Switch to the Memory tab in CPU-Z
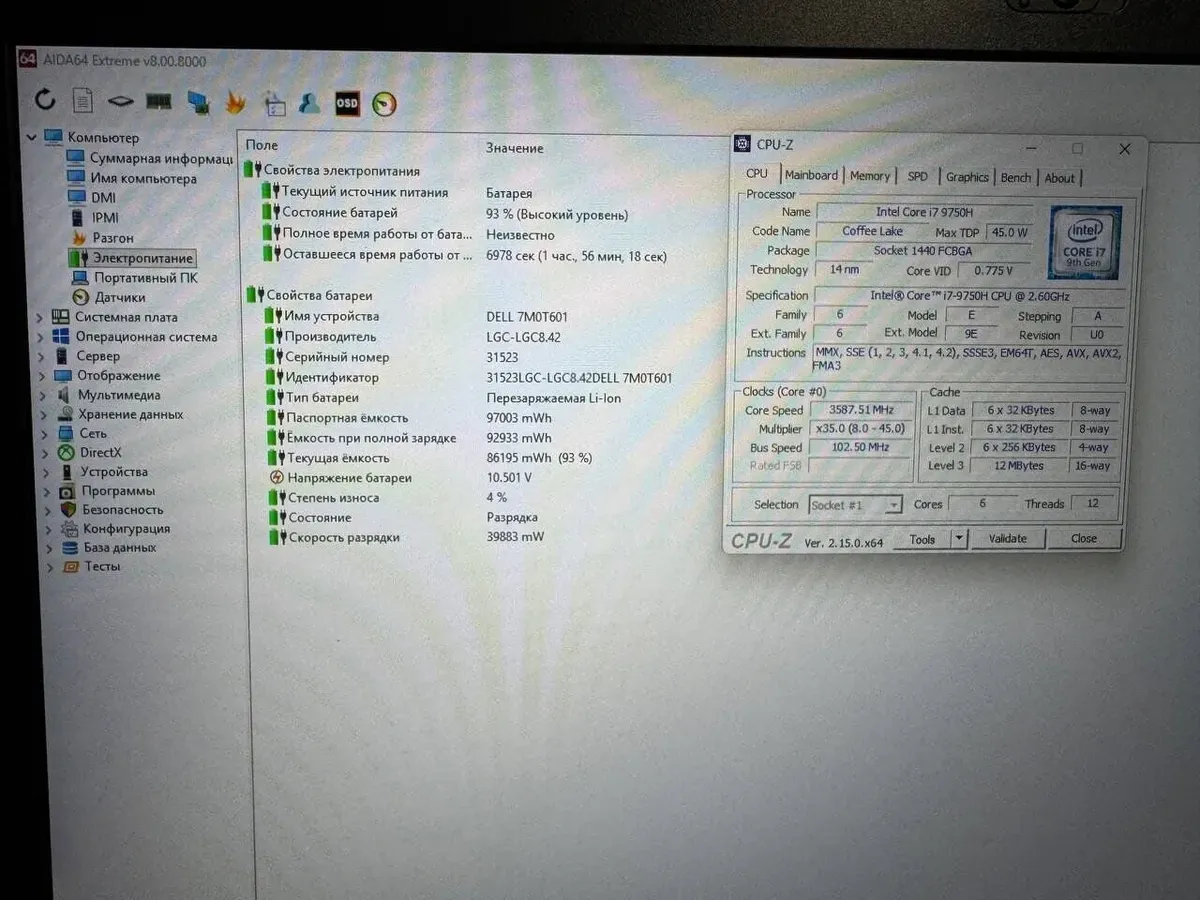 (x=869, y=176)
